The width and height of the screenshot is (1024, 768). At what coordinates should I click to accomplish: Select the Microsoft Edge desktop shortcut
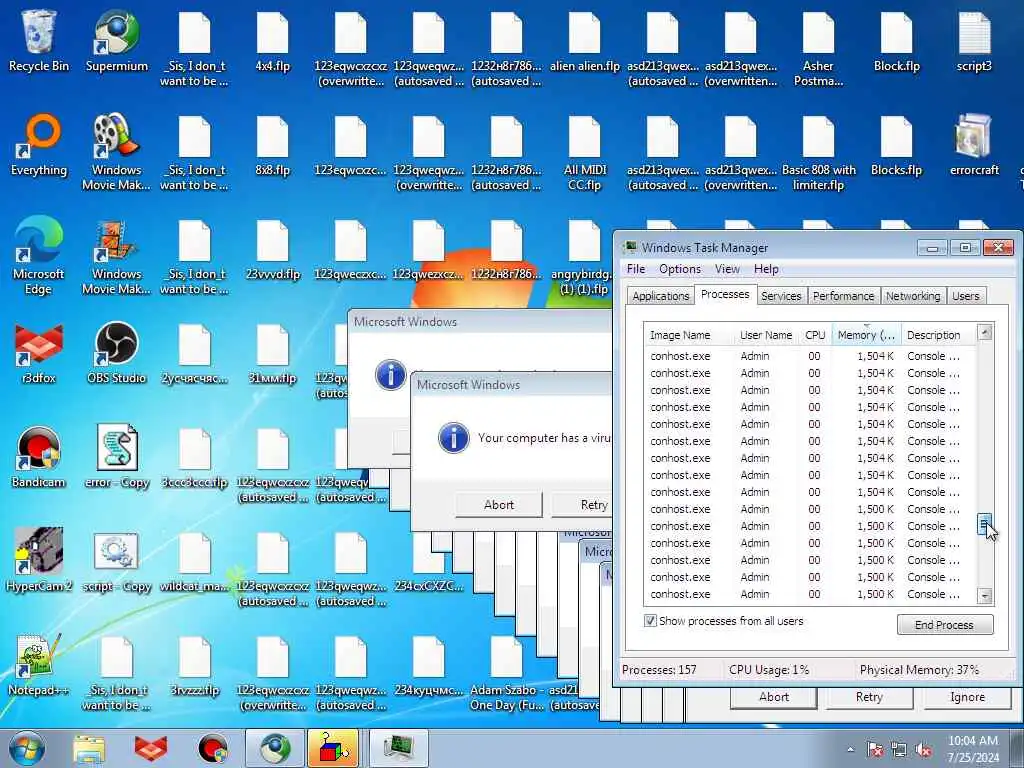tap(39, 256)
